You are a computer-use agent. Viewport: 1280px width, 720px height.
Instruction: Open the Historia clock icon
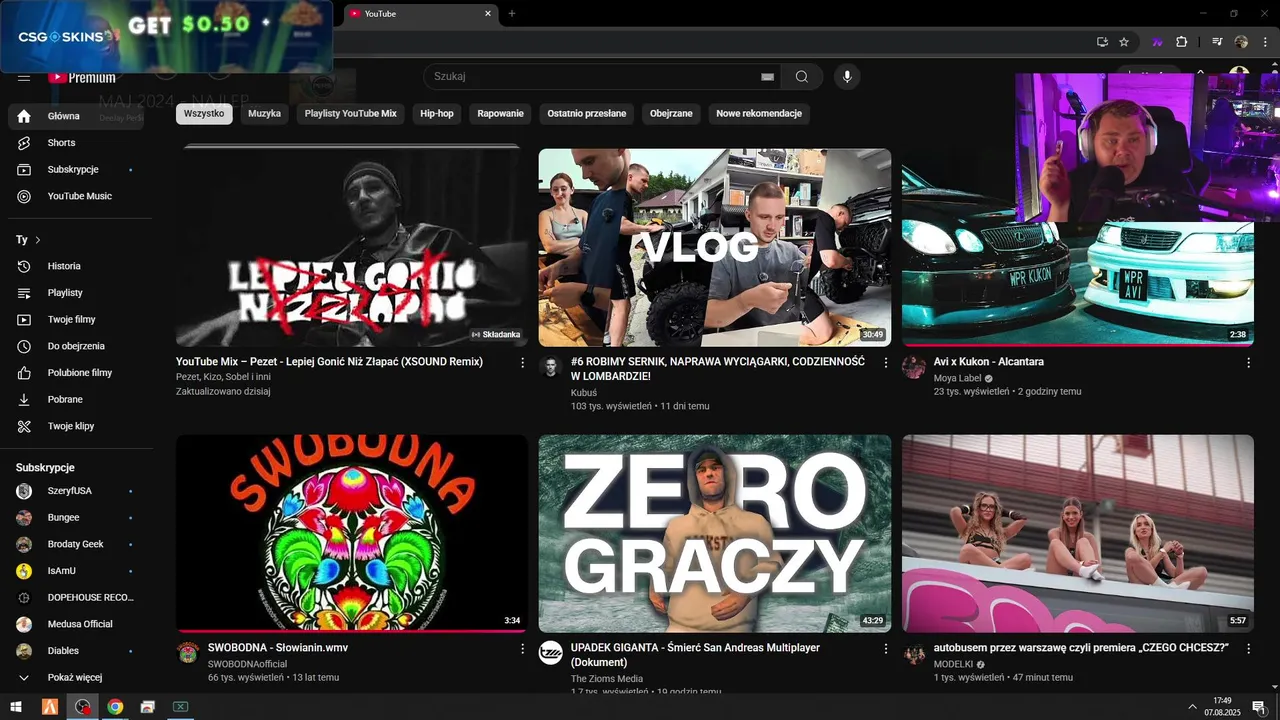tap(24, 266)
